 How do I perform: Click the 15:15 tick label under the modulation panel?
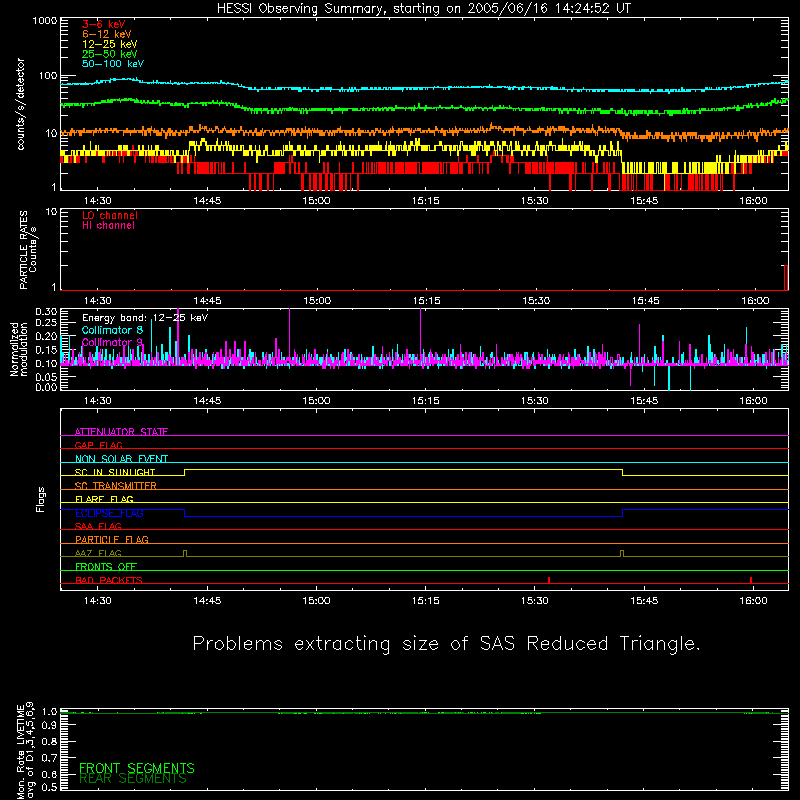(x=426, y=401)
